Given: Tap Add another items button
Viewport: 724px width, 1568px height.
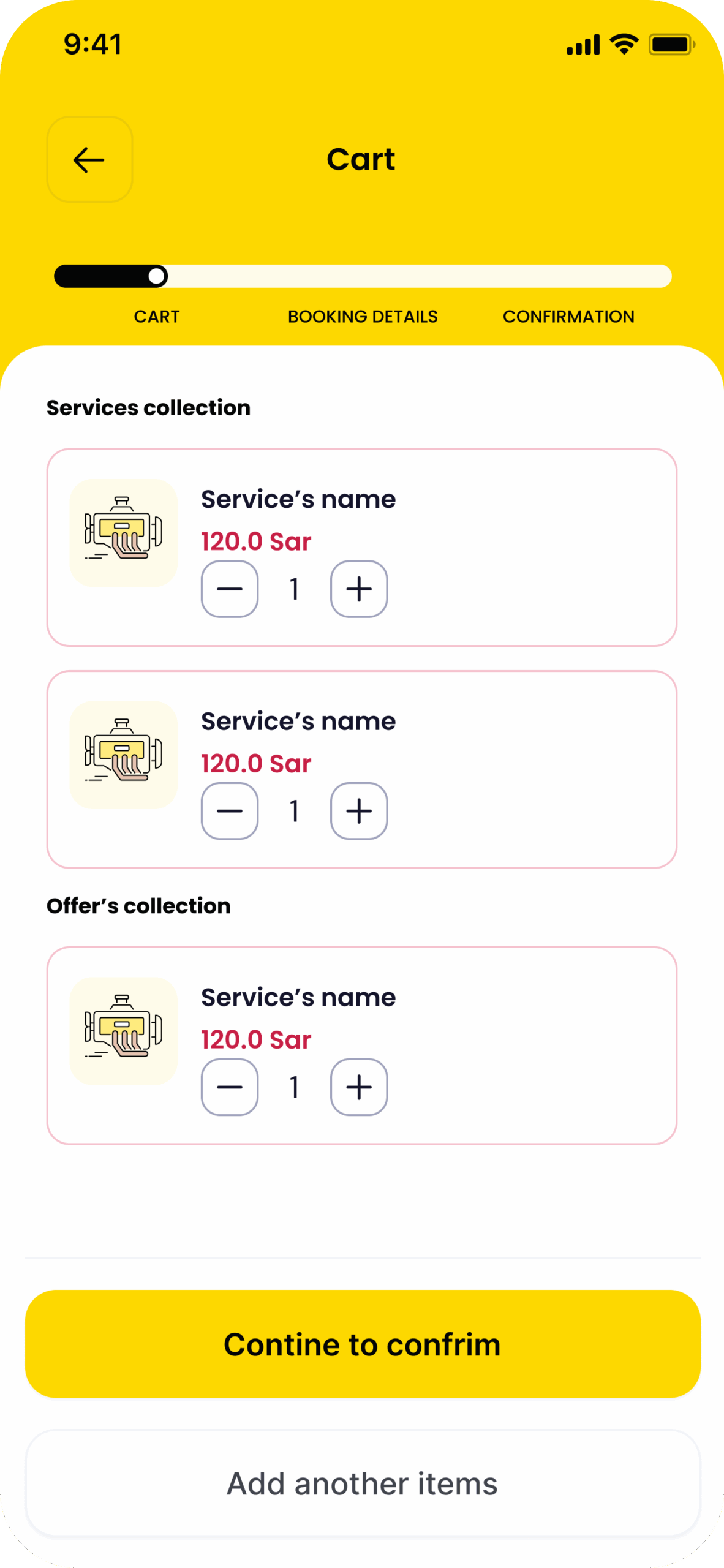Looking at the screenshot, I should 363,1483.
